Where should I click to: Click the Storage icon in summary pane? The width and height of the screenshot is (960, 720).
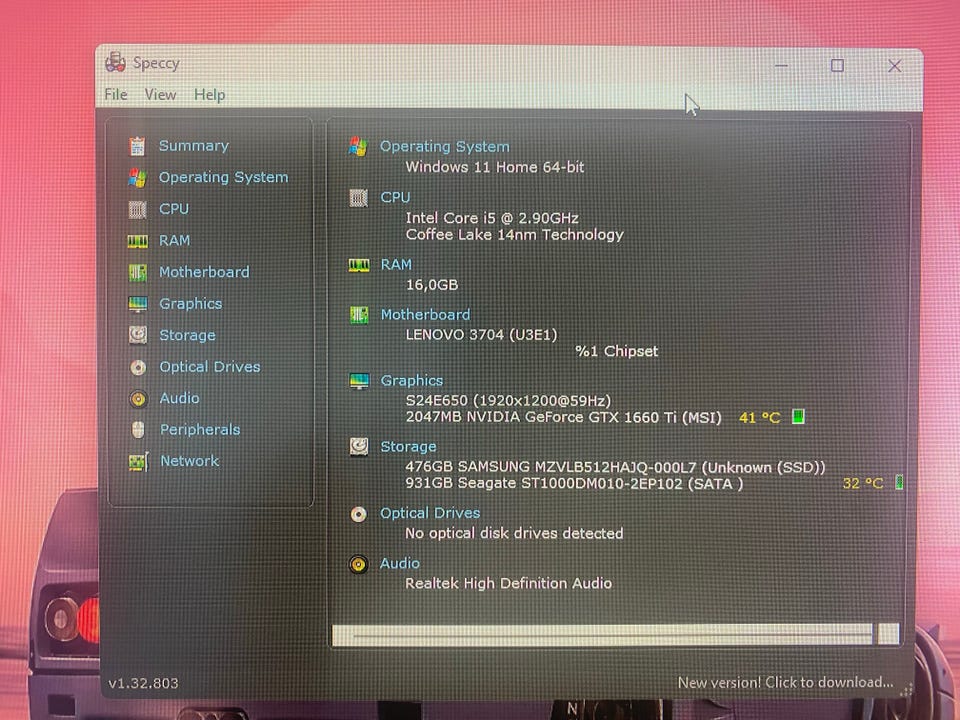tap(359, 446)
